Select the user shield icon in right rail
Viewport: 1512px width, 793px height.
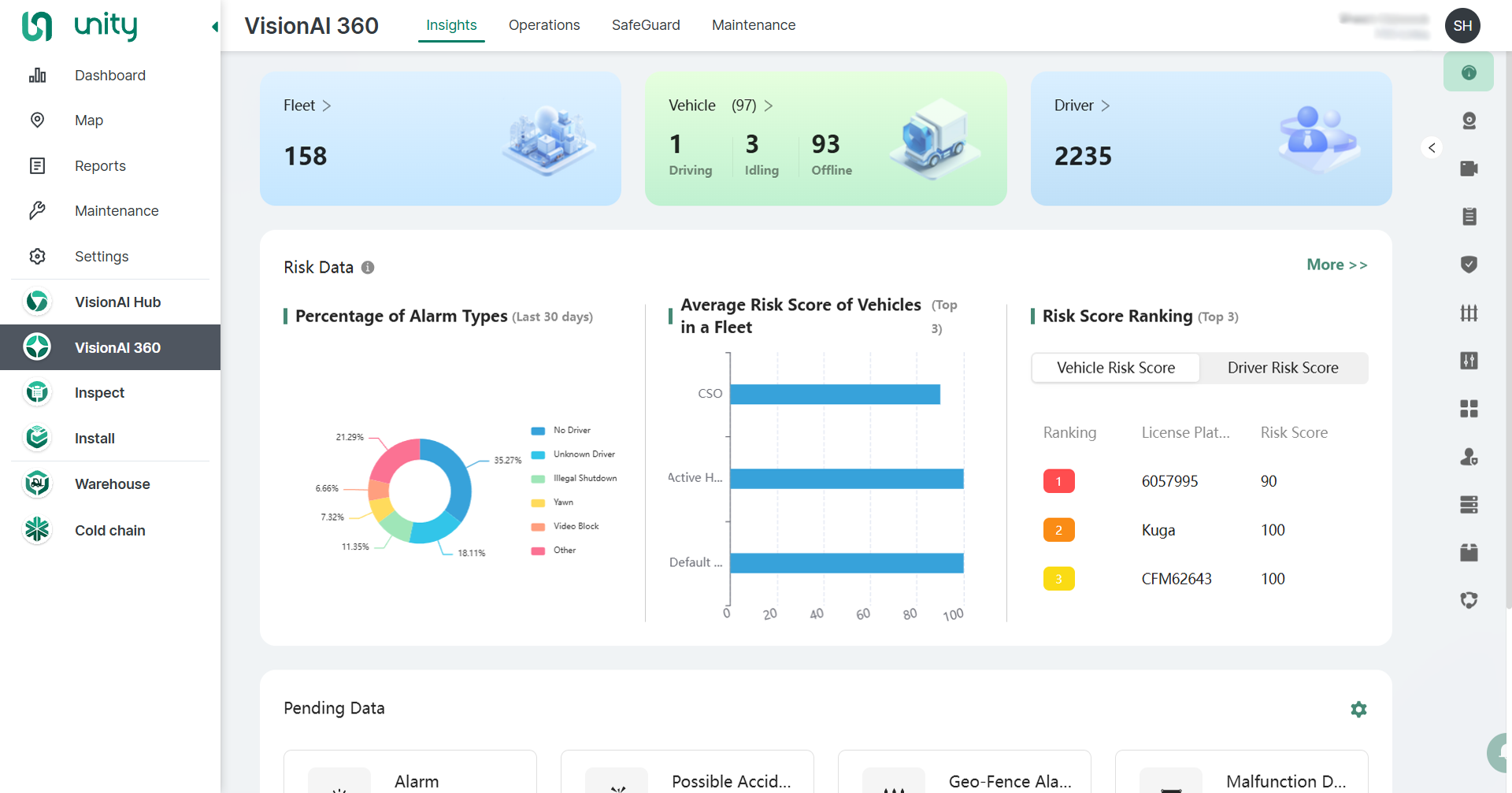click(x=1469, y=457)
